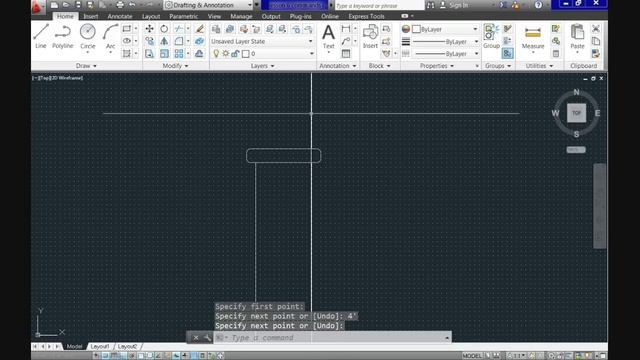The height and width of the screenshot is (360, 640).
Task: Select the Scale tool
Action: coord(164,53)
